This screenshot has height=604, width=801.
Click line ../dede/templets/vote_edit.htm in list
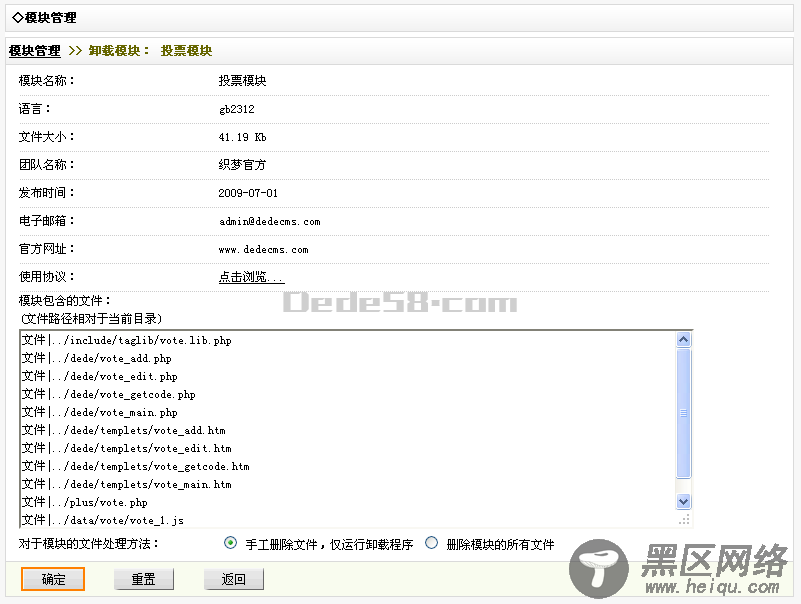point(127,448)
